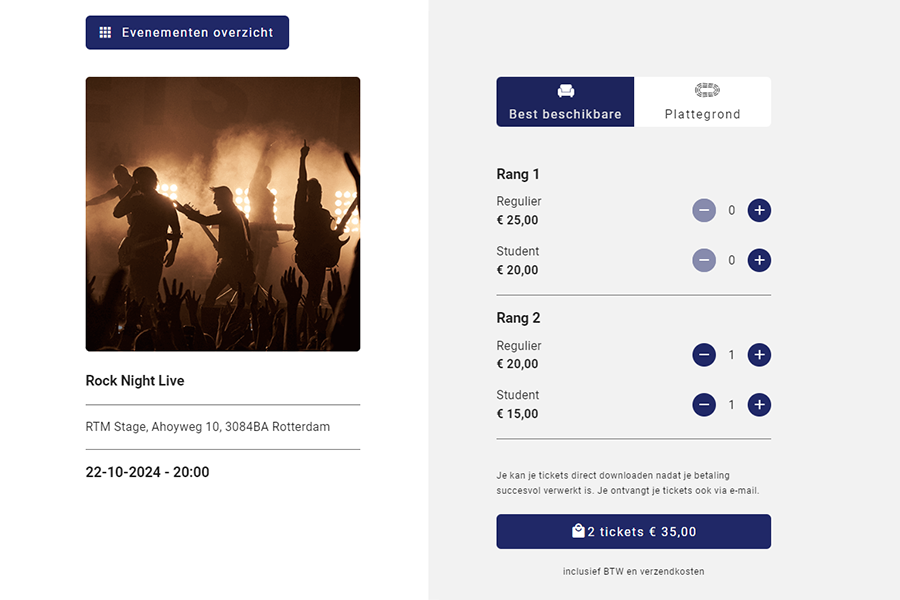Image resolution: width=900 pixels, height=600 pixels.
Task: Add one Rang 1 Student ticket
Action: (x=759, y=261)
